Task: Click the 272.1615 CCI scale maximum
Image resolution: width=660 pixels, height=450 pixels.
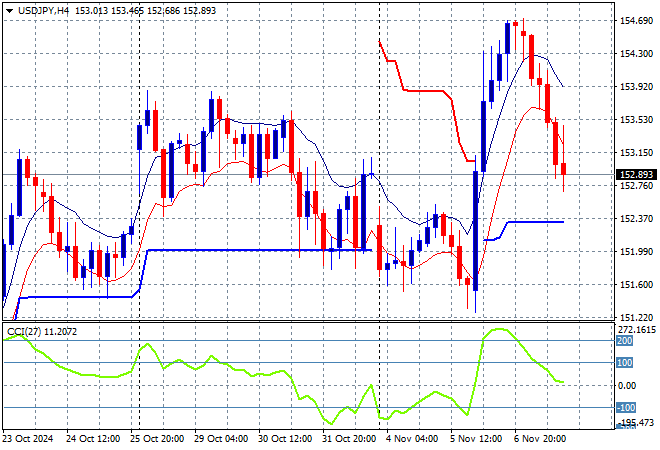Action: [636, 330]
